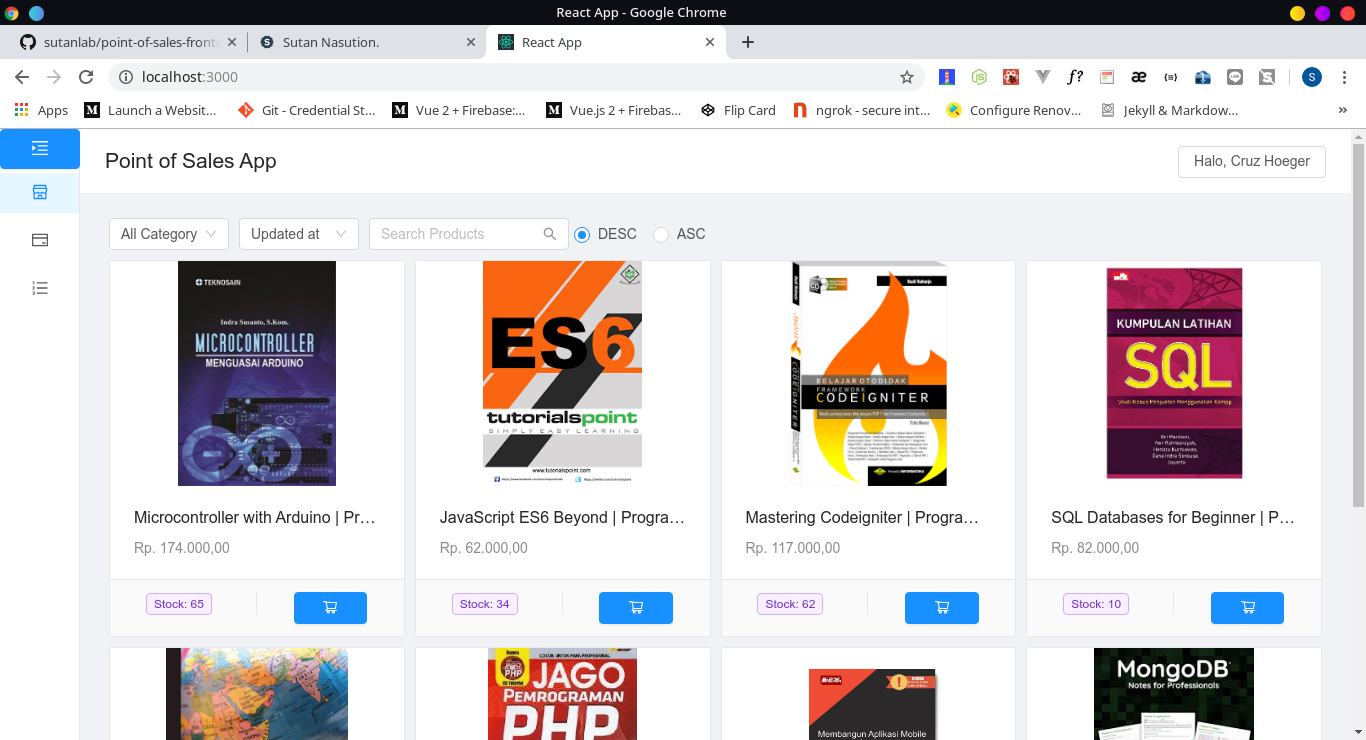Viewport: 1366px width, 740px height.
Task: Click MongoDB Notes book cover
Action: click(1172, 694)
